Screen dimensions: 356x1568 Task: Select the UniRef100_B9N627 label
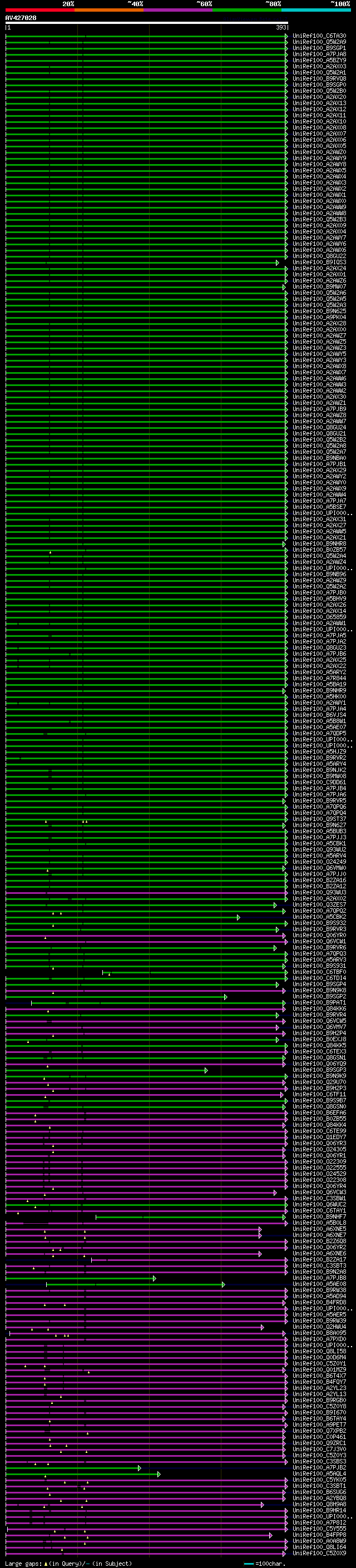(x=319, y=825)
